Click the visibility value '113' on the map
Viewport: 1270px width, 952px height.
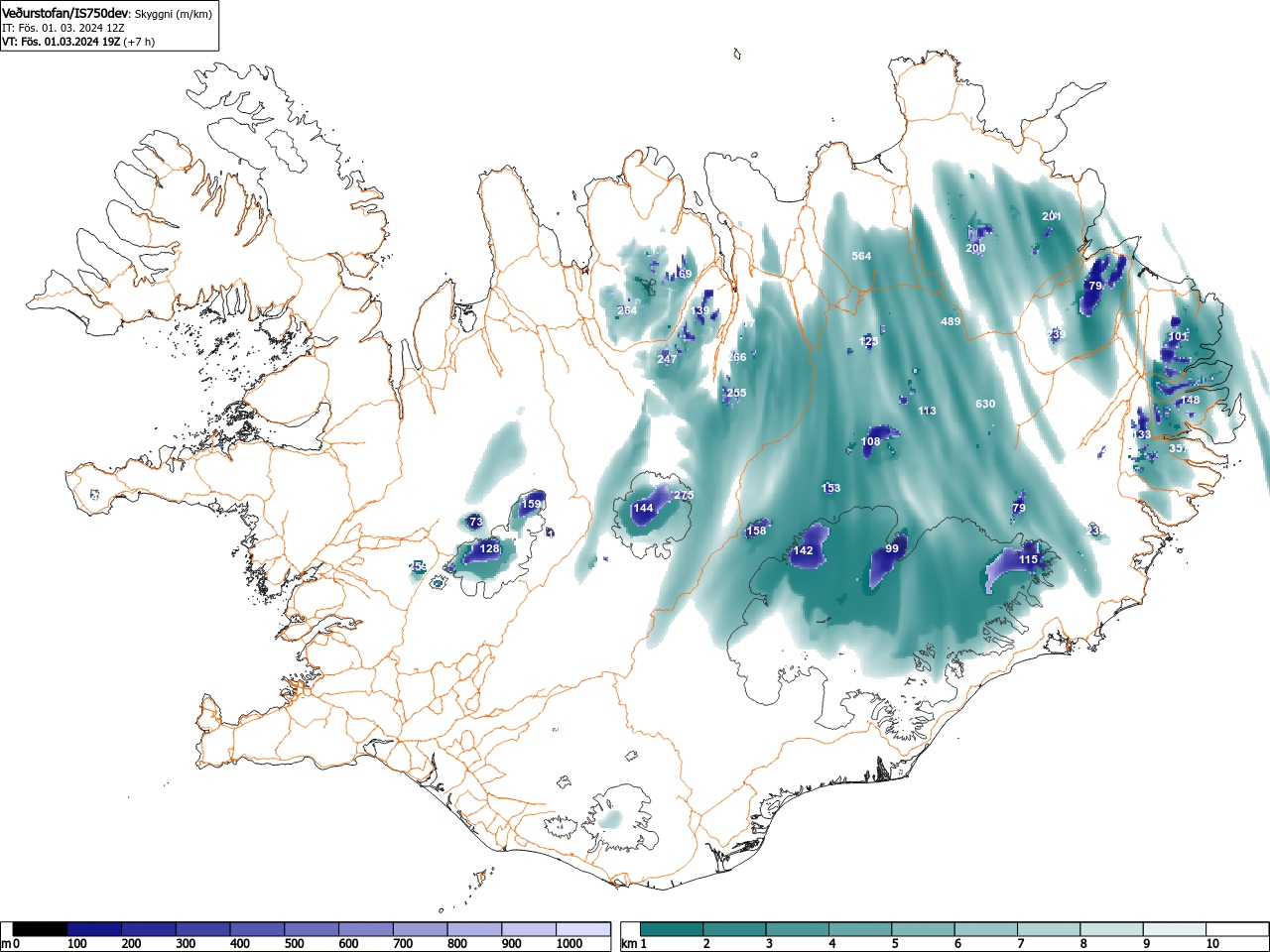click(927, 411)
